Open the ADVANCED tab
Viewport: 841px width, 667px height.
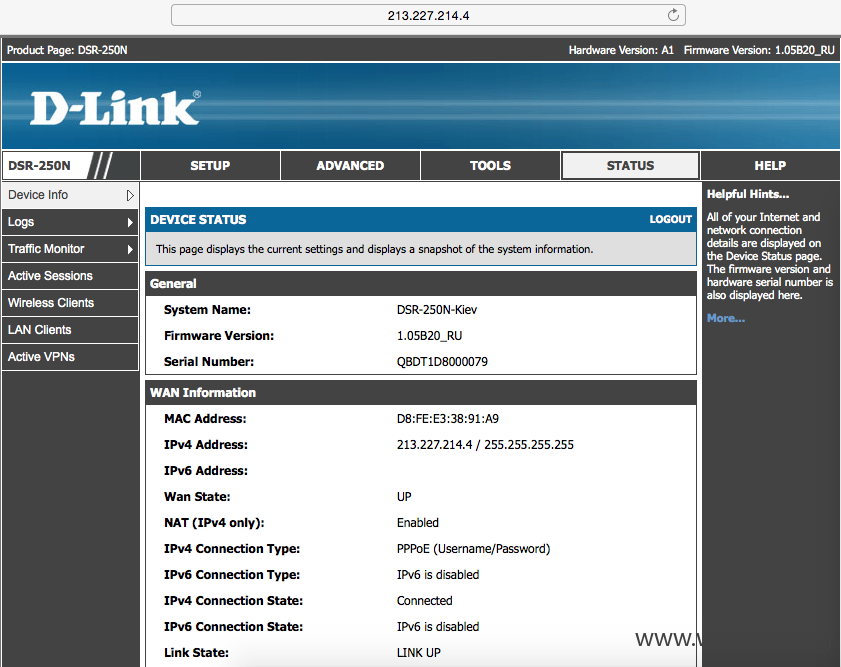click(350, 166)
